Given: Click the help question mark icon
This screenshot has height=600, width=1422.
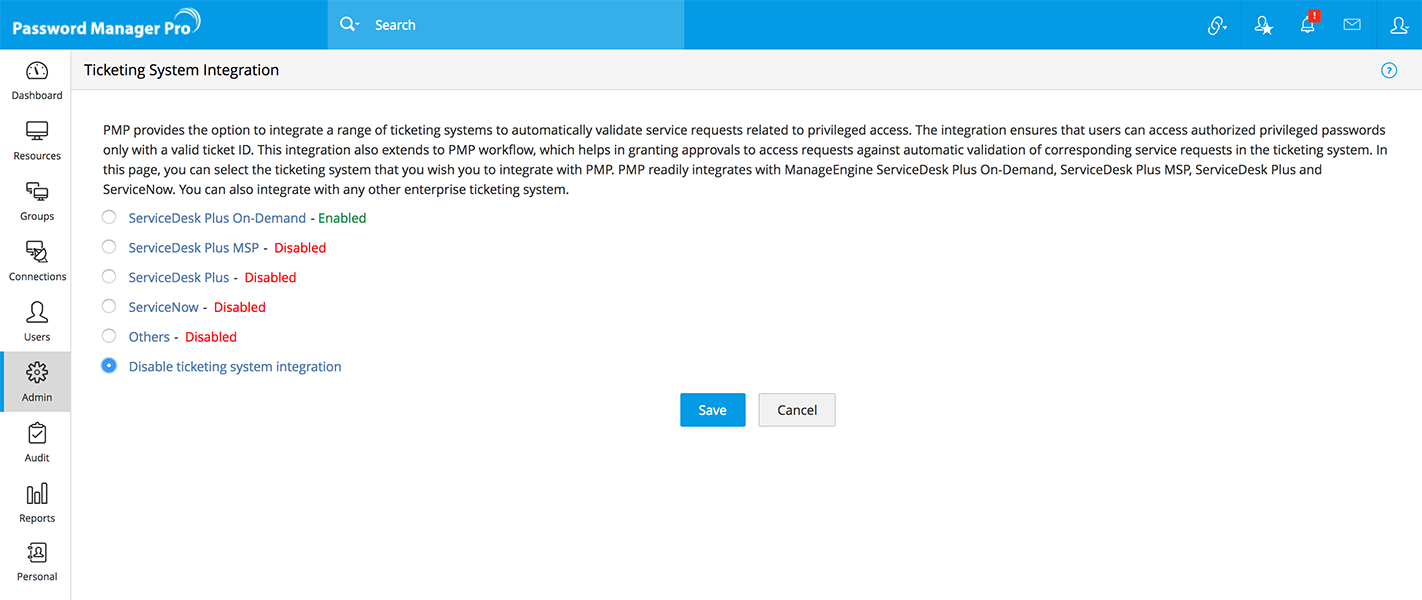Looking at the screenshot, I should (x=1388, y=70).
